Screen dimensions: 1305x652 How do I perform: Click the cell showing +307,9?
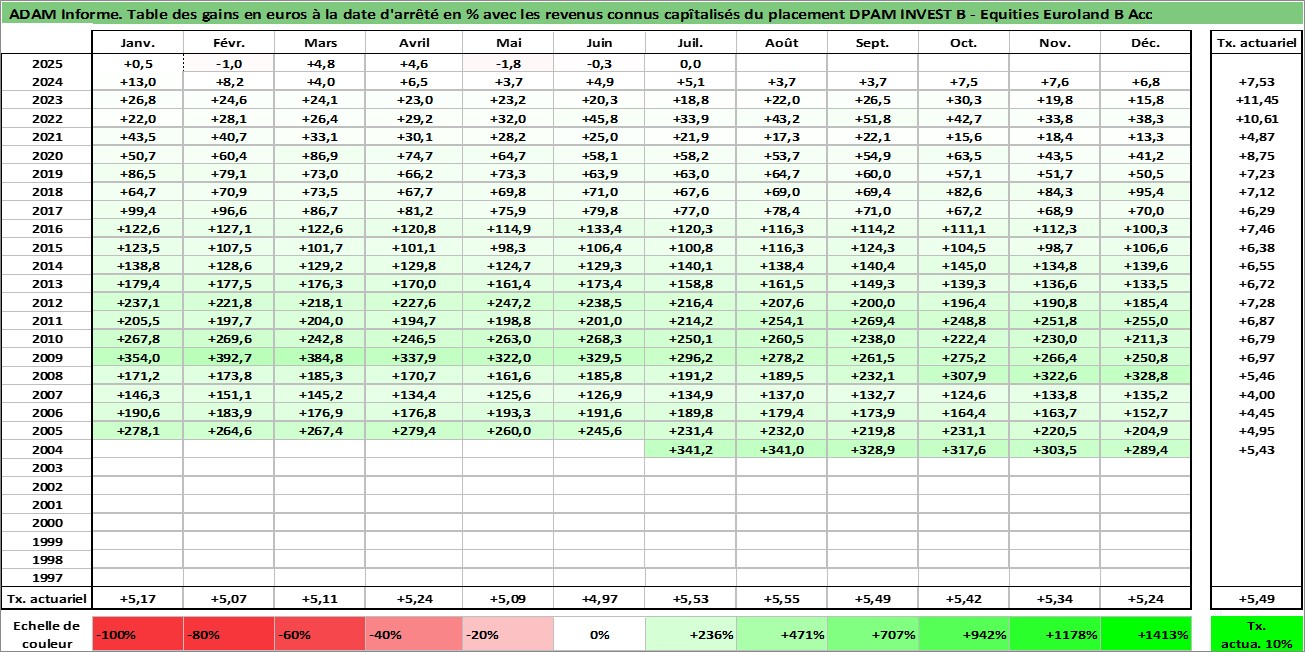[964, 376]
